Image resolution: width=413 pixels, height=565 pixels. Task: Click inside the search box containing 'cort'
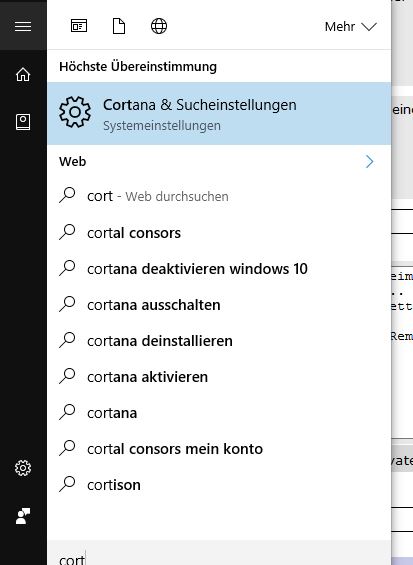coord(219,553)
